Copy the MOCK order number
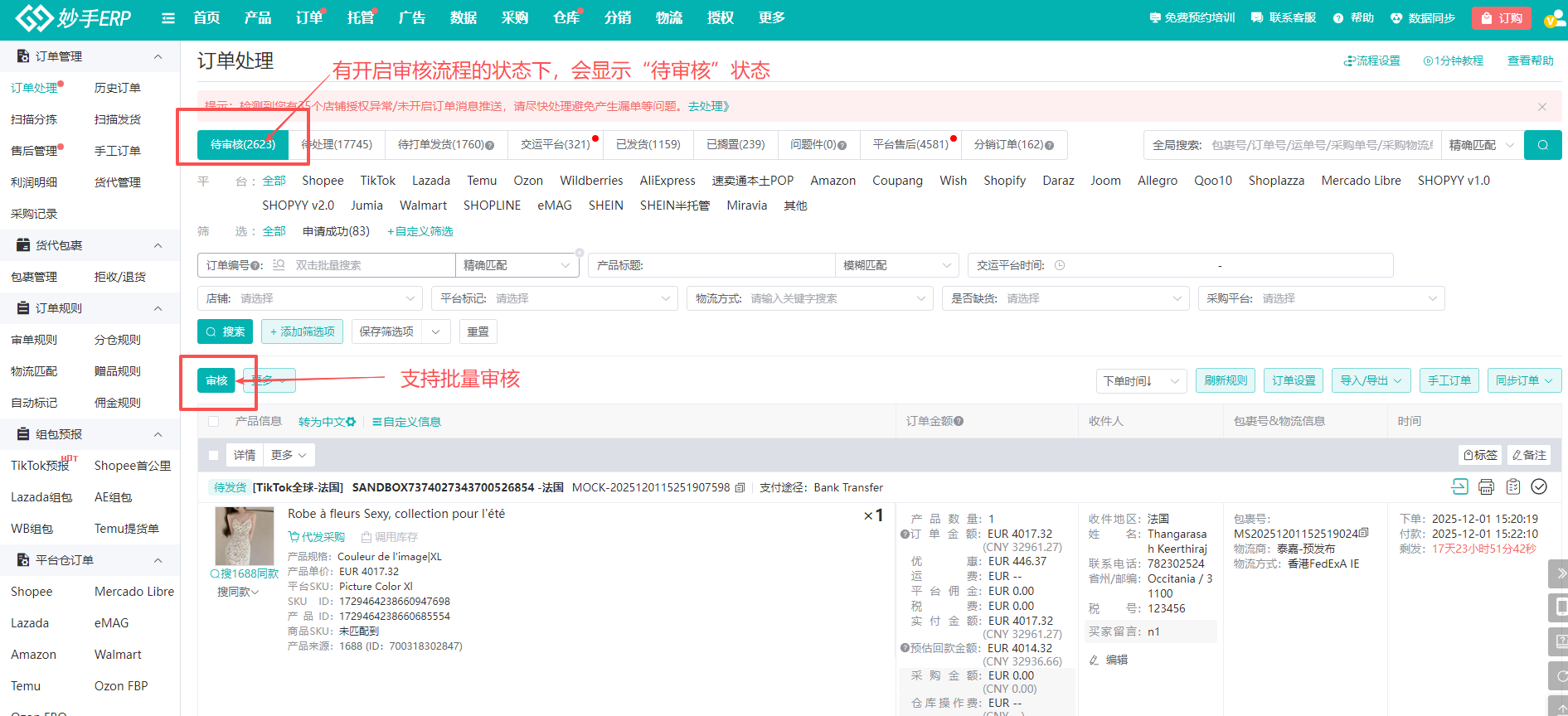The width and height of the screenshot is (1568, 716). tap(740, 487)
